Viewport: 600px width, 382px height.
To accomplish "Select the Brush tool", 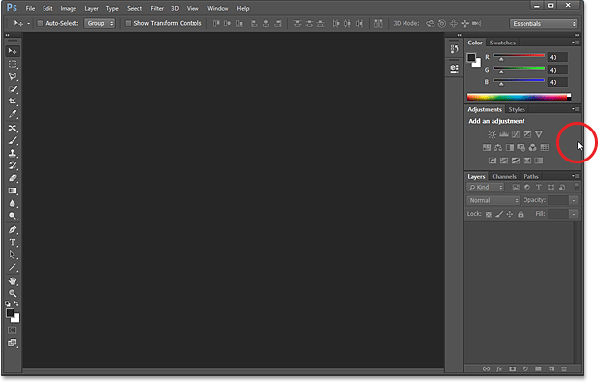I will coord(12,141).
